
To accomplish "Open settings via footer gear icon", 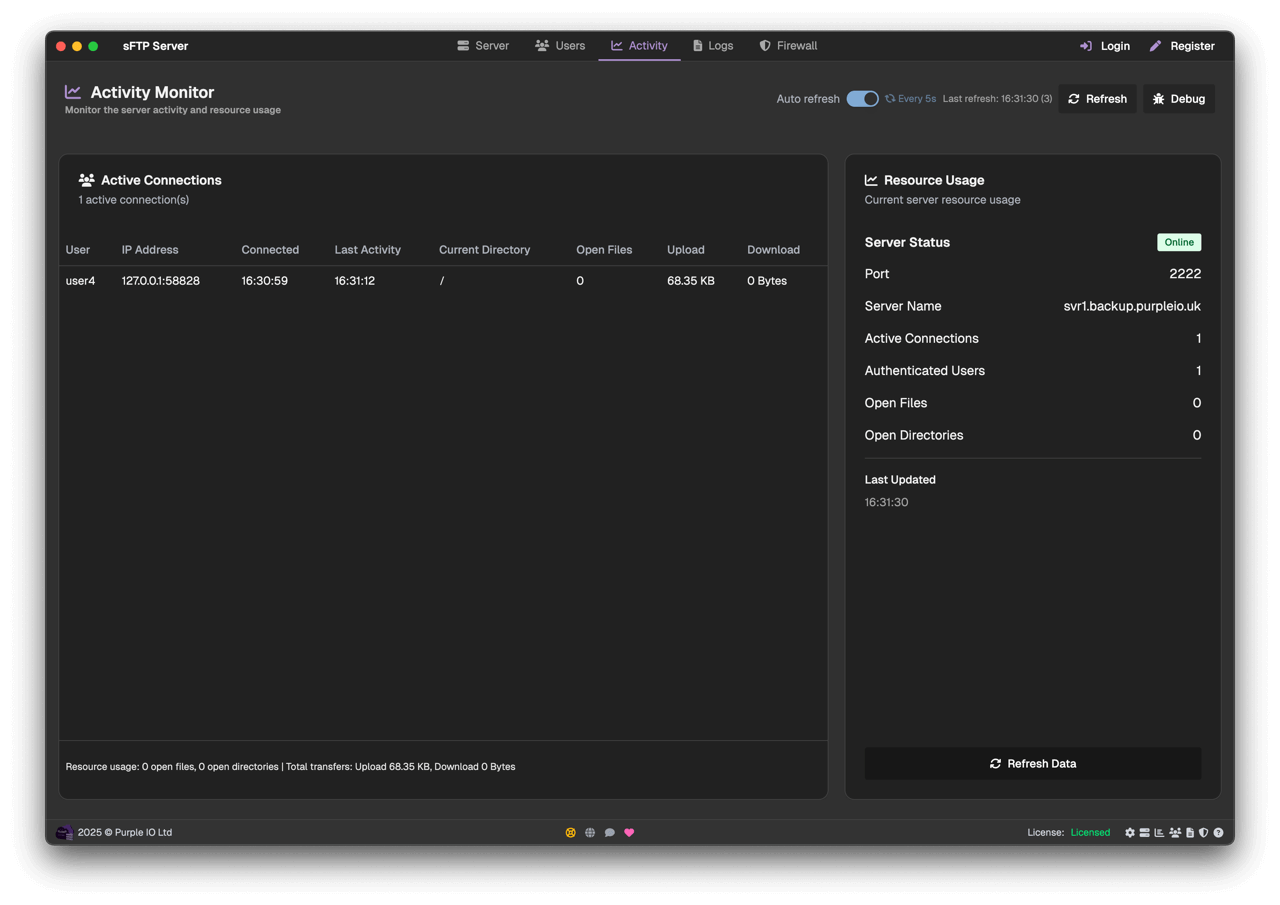I will pyautogui.click(x=1130, y=832).
